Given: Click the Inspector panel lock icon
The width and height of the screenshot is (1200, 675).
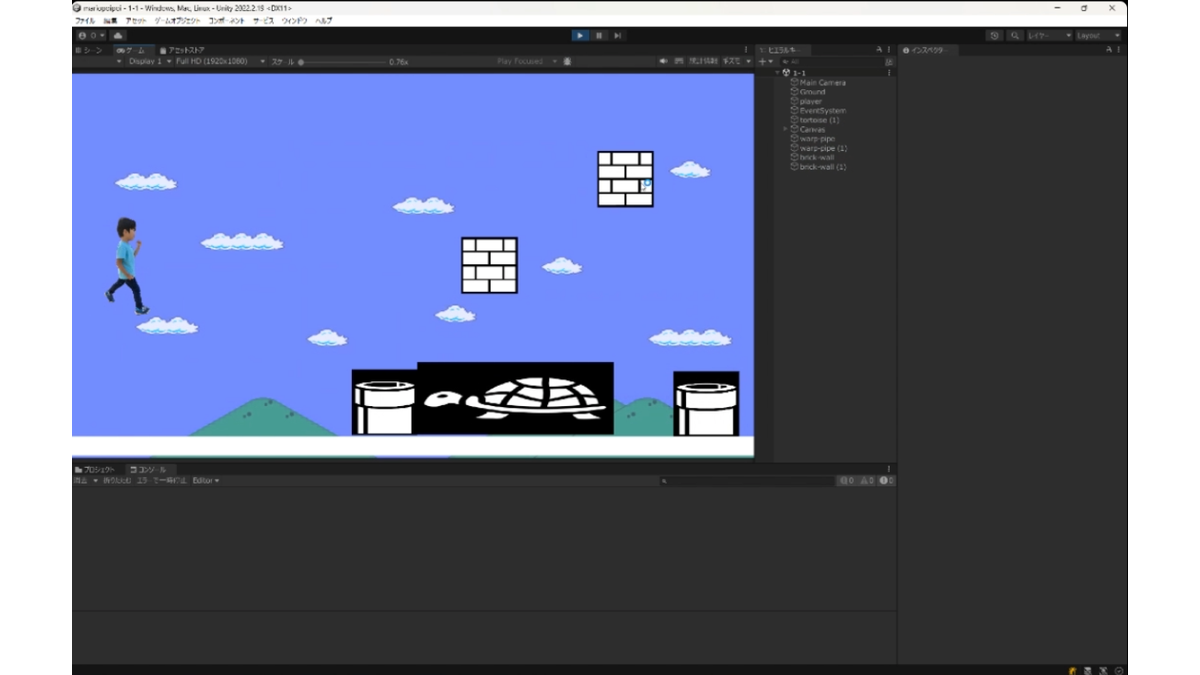Looking at the screenshot, I should (1109, 49).
